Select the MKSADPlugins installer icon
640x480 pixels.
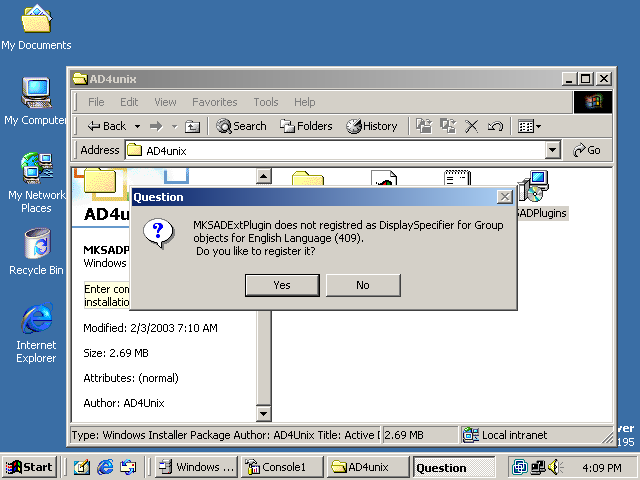(x=535, y=186)
